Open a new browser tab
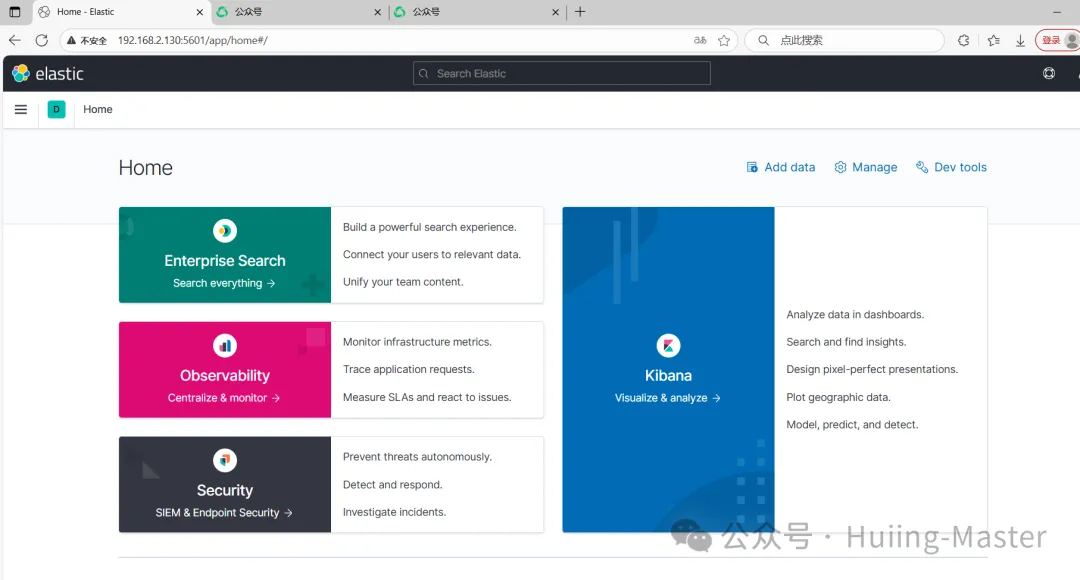The width and height of the screenshot is (1080, 580). click(580, 12)
